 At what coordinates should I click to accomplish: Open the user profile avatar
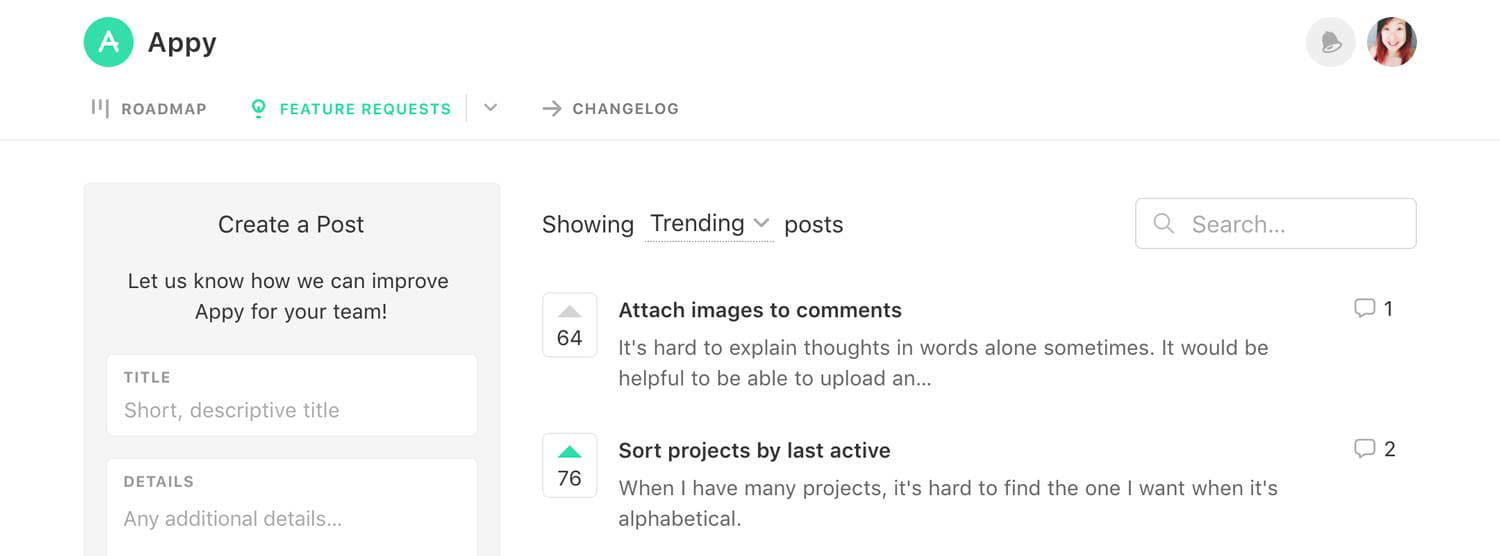(1391, 43)
